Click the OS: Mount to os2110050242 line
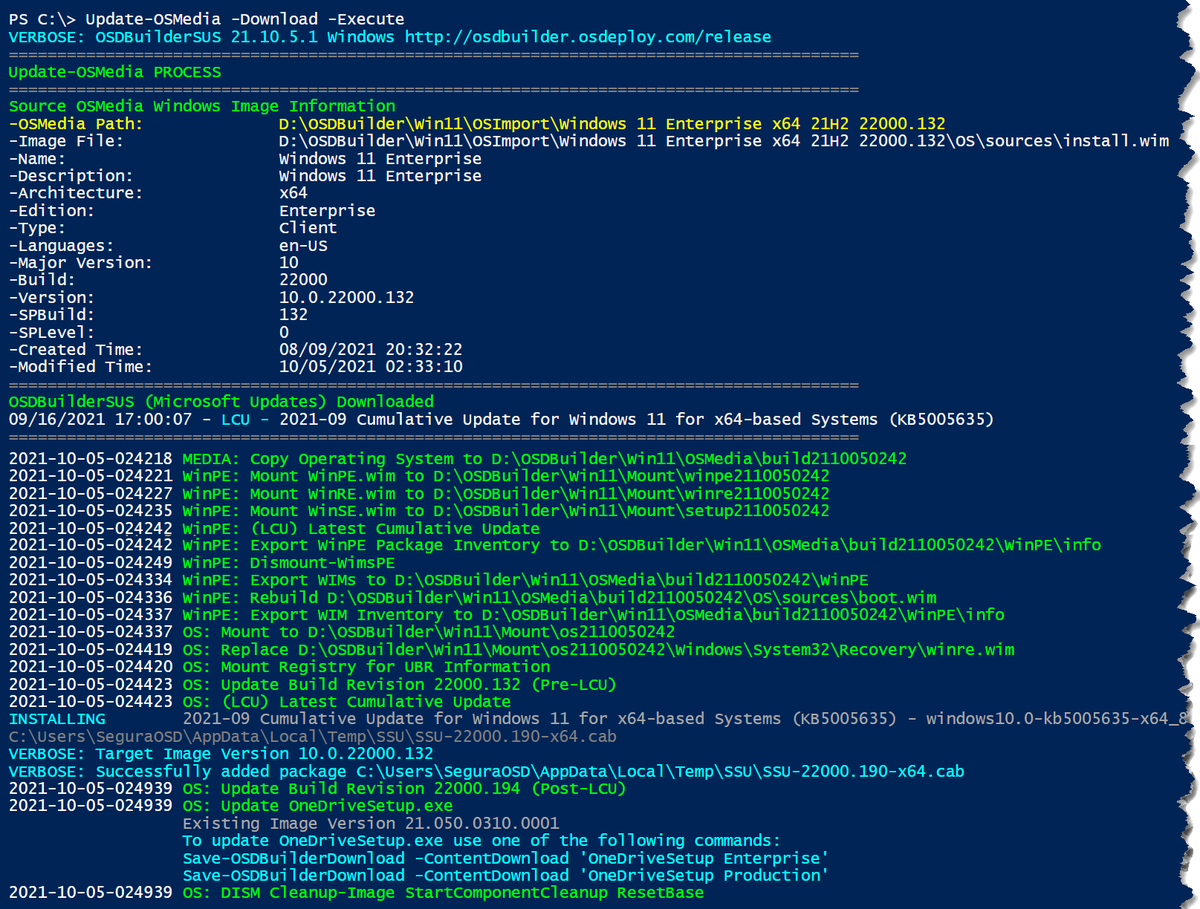1200x909 pixels. (341, 632)
